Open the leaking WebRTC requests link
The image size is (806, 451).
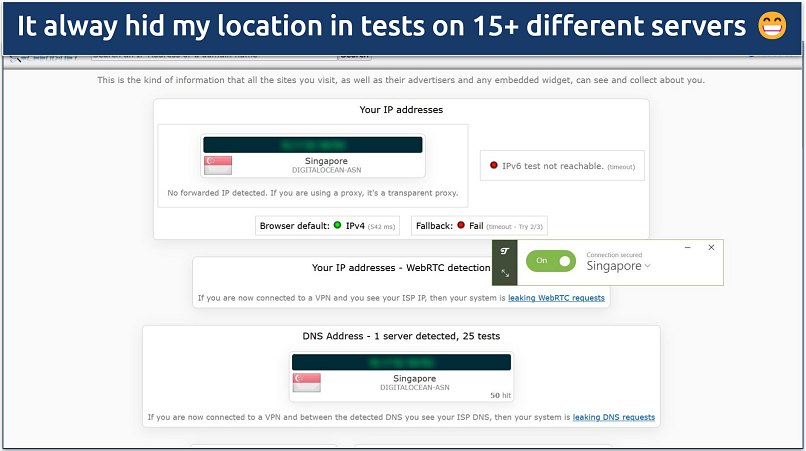(x=556, y=298)
